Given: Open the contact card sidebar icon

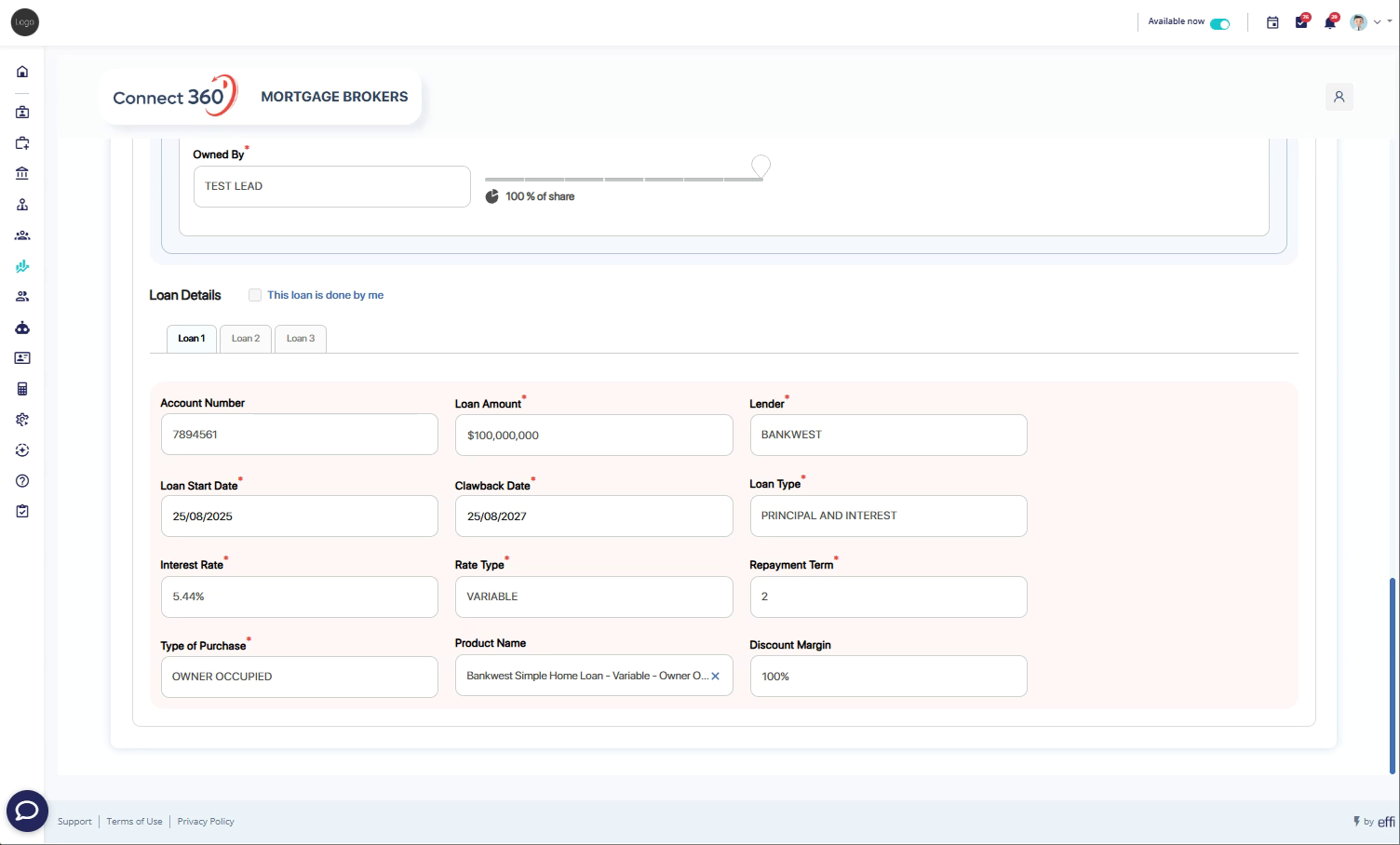Looking at the screenshot, I should point(22,358).
